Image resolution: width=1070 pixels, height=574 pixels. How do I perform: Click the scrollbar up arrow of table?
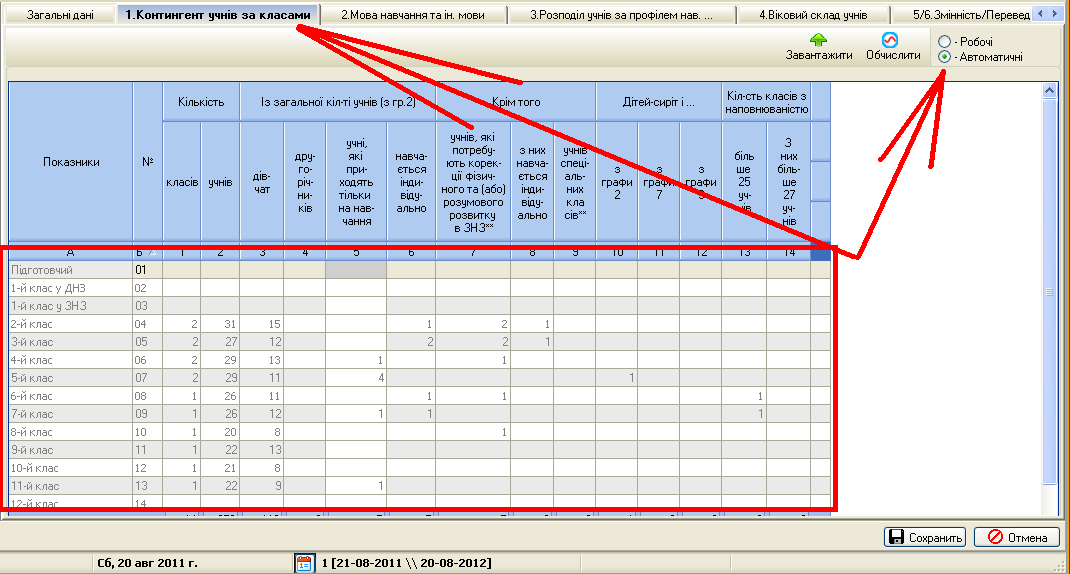click(x=1050, y=90)
